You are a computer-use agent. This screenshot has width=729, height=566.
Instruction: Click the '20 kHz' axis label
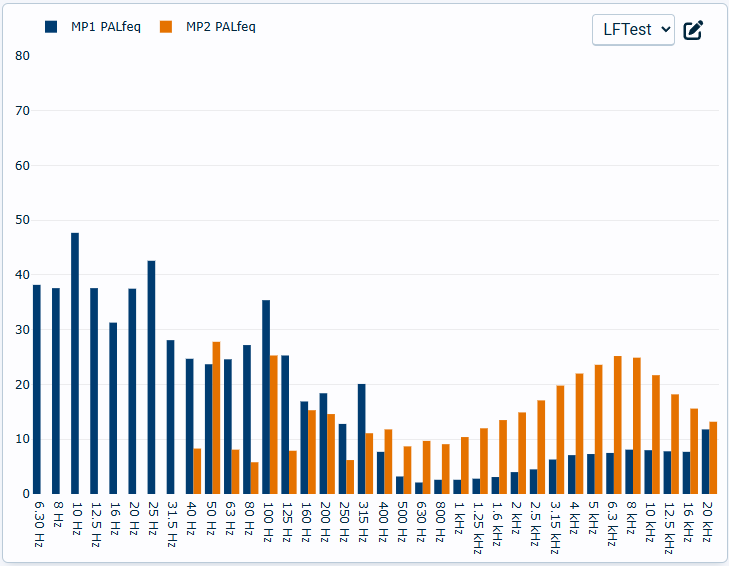(x=708, y=521)
